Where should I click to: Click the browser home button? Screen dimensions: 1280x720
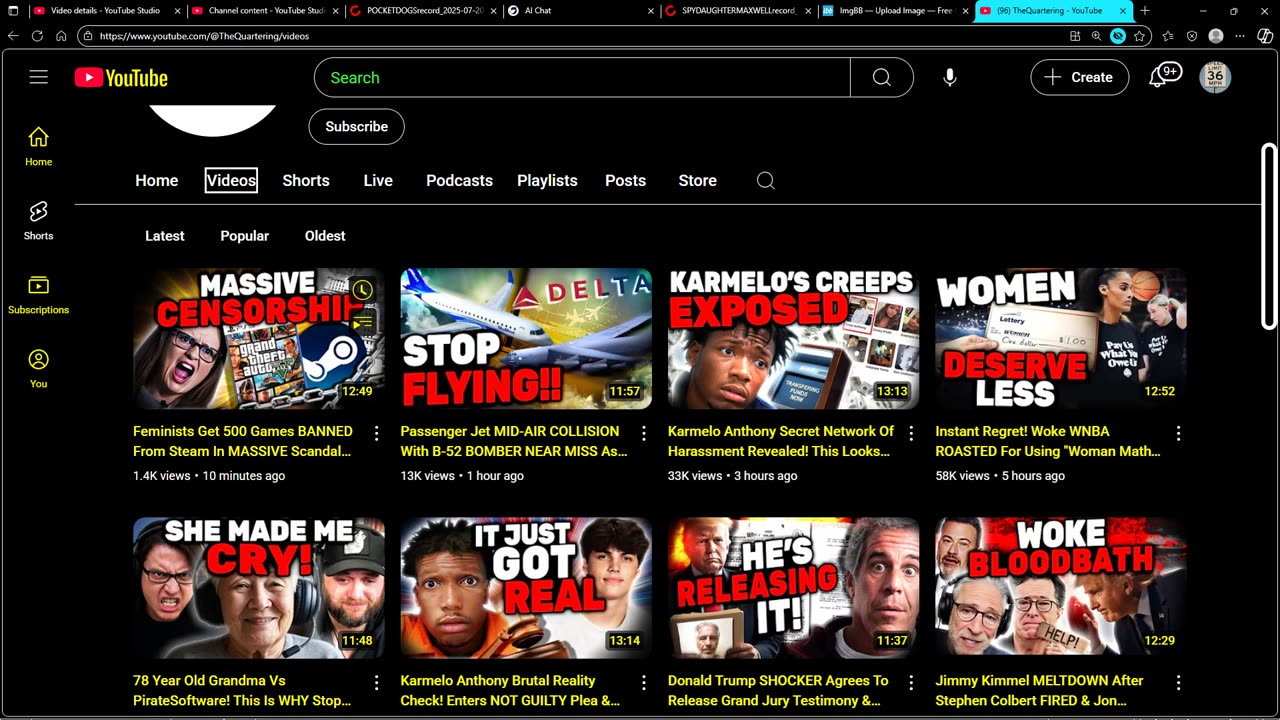tap(61, 35)
